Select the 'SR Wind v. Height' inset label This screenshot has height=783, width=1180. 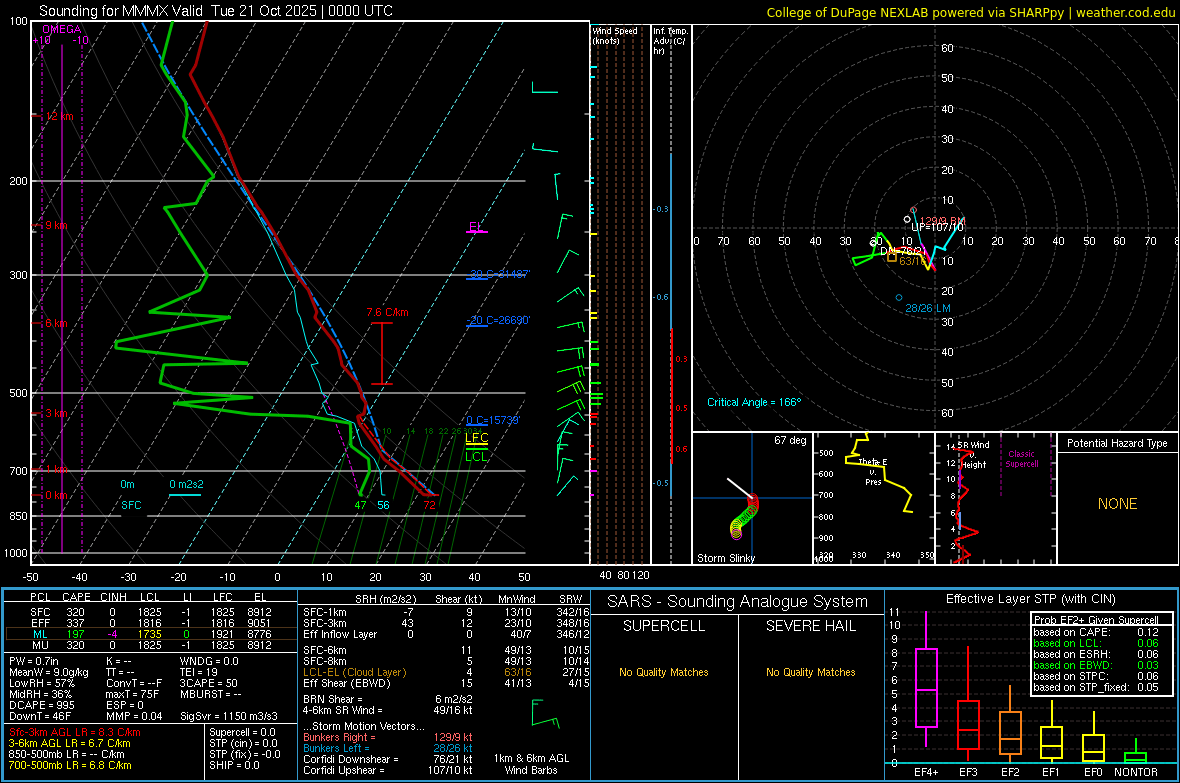click(x=974, y=455)
